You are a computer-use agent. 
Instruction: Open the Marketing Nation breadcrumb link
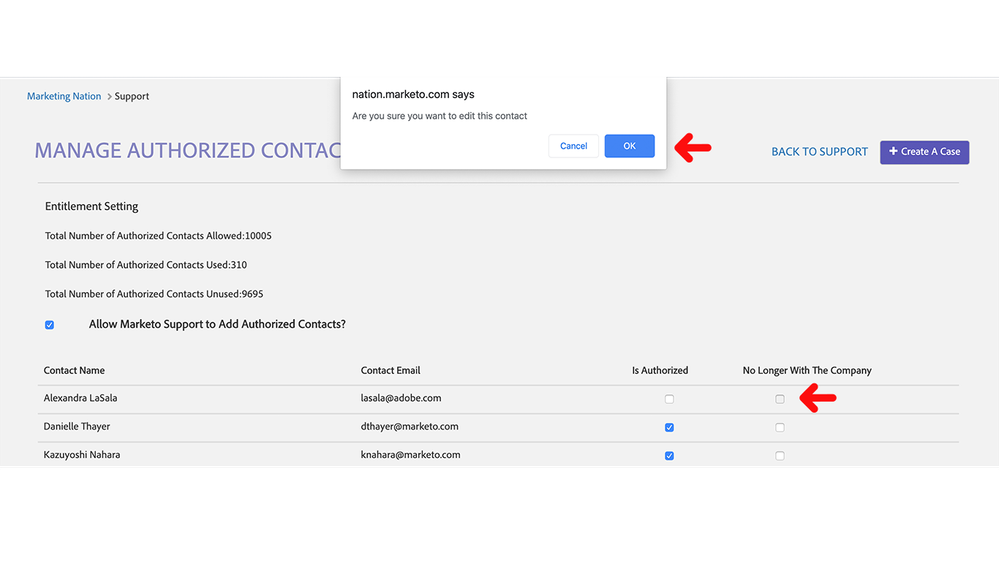(64, 97)
